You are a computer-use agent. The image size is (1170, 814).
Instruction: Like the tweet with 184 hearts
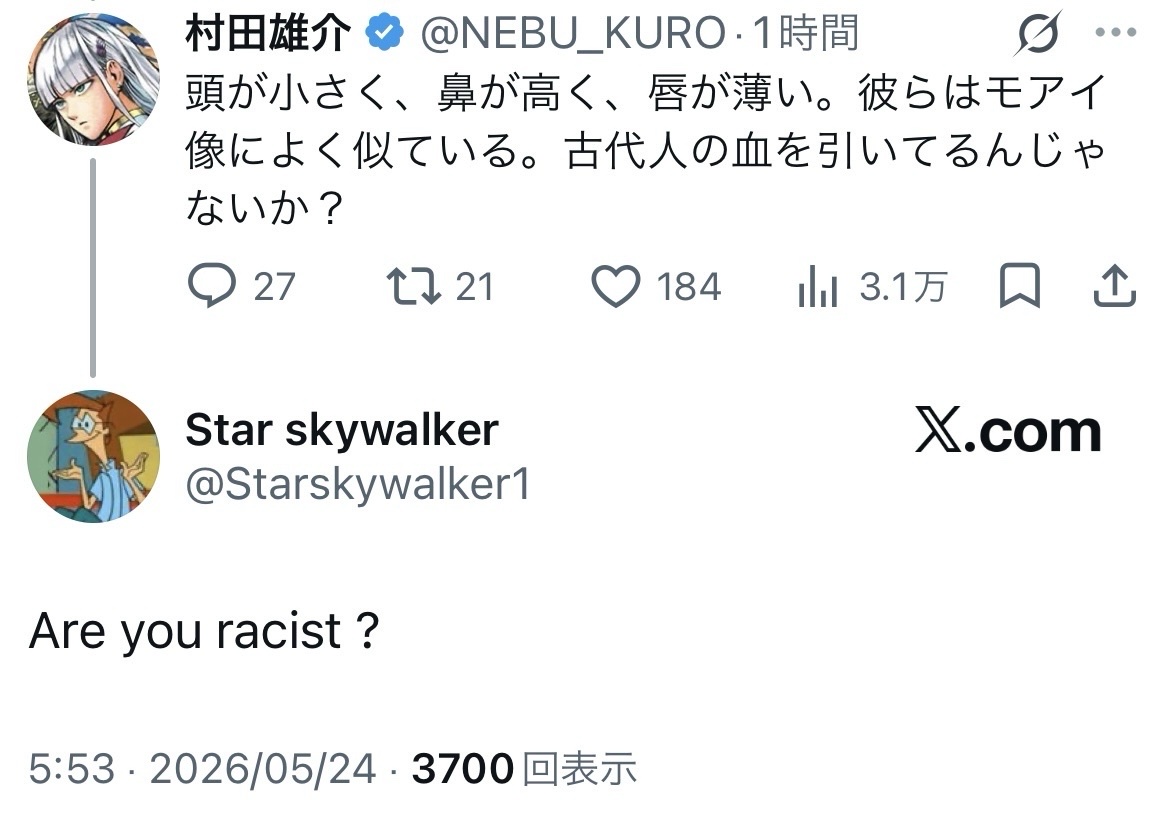point(616,287)
